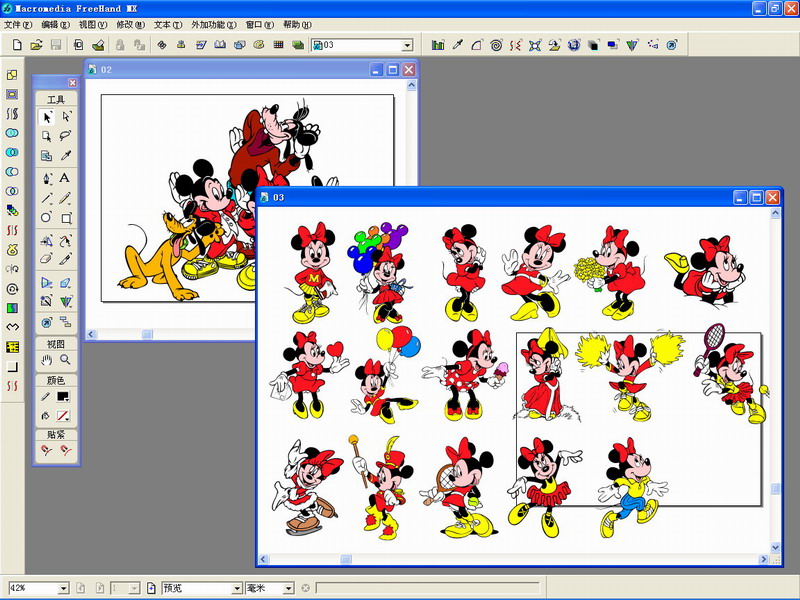Click the 03 window horizontal scrollbar thumb
Image resolution: width=800 pixels, height=600 pixels.
point(345,559)
